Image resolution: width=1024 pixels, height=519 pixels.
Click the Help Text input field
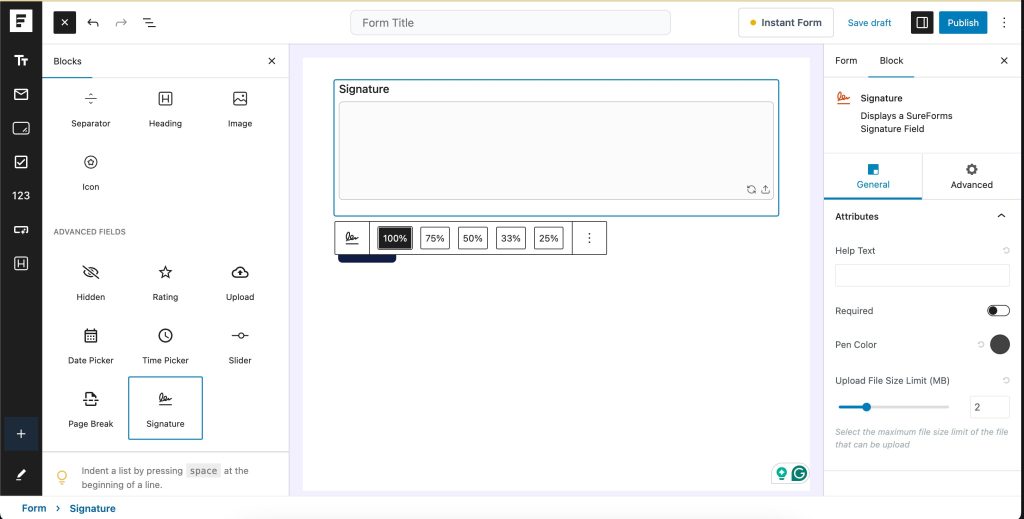[x=921, y=276]
